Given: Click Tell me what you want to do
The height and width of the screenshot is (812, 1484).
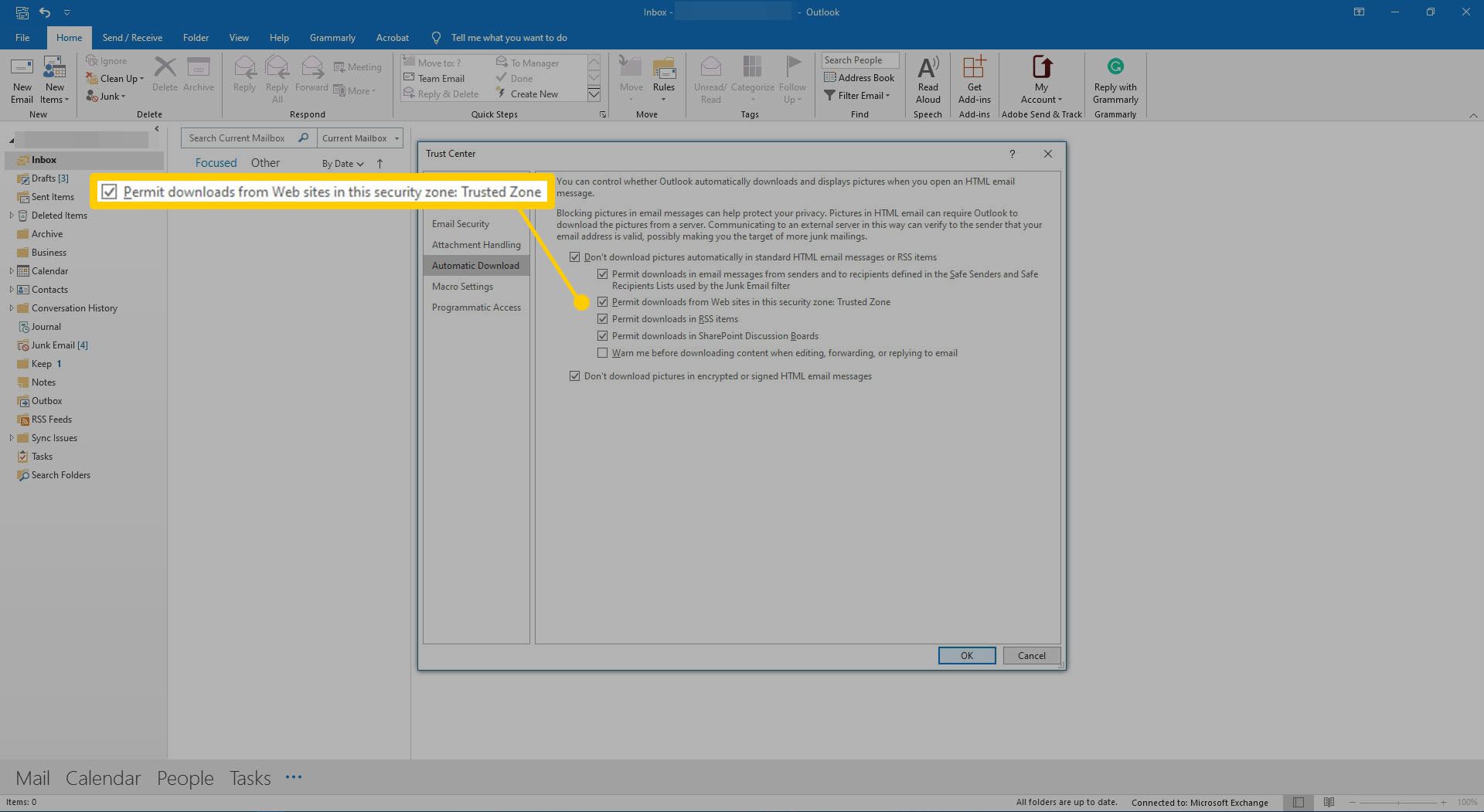Looking at the screenshot, I should click(x=509, y=37).
